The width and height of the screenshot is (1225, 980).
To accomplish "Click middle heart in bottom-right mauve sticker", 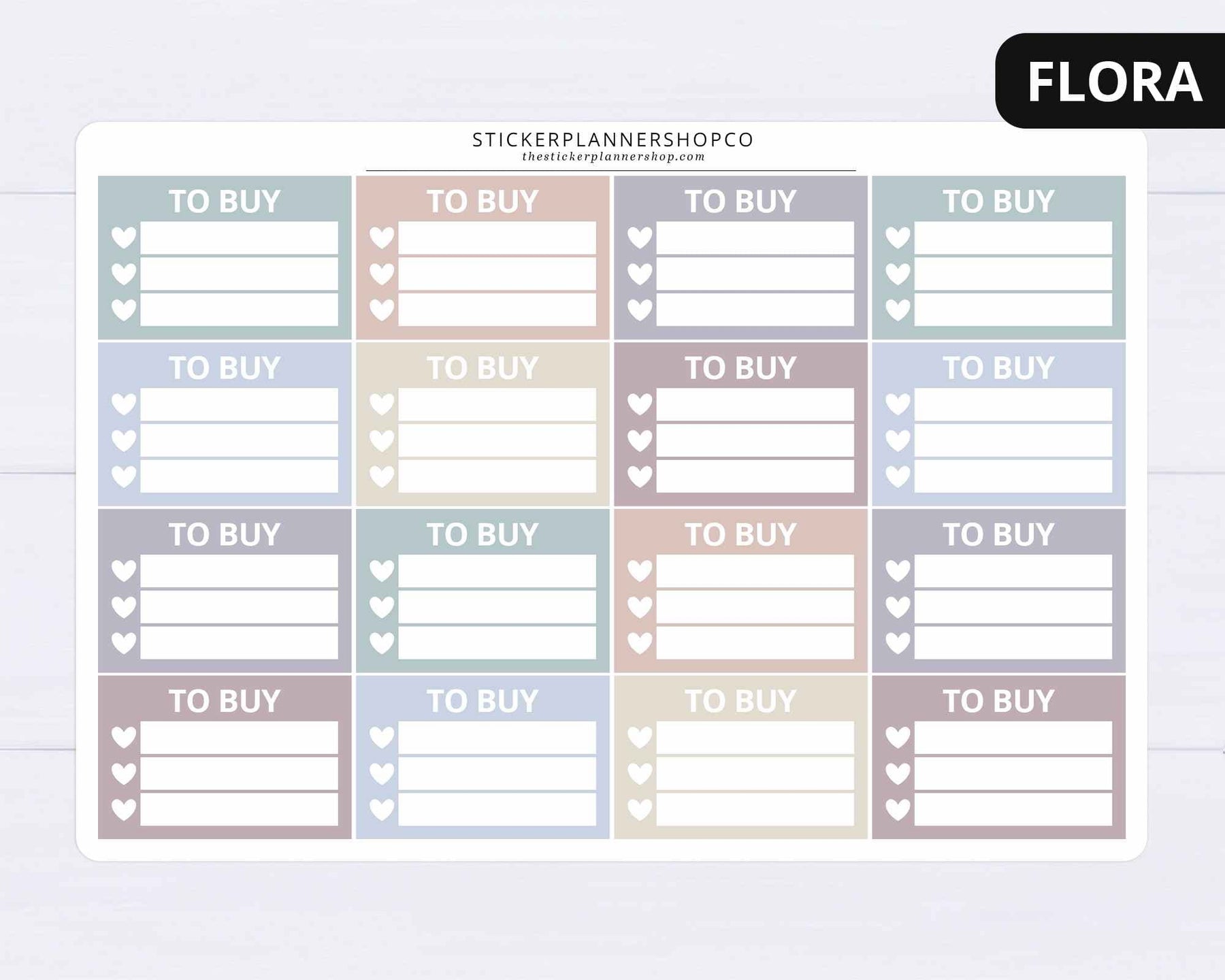I will [898, 773].
